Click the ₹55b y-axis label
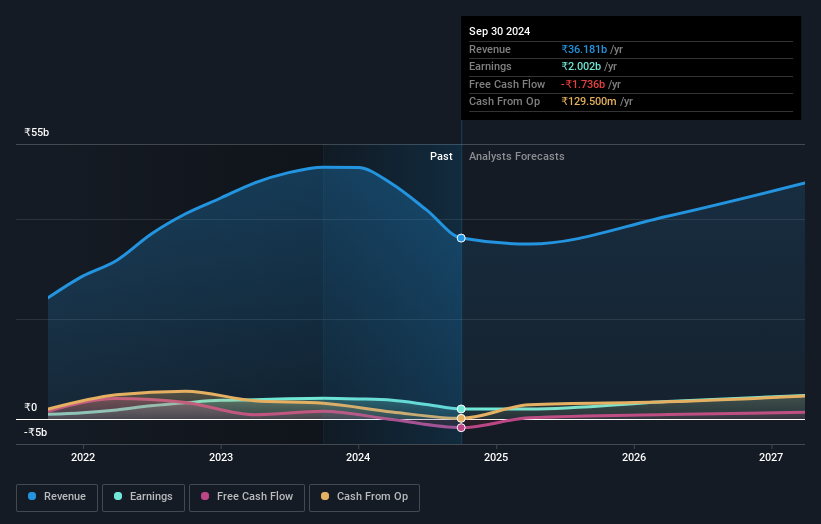Screen dimensions: 821x524 pos(36,132)
